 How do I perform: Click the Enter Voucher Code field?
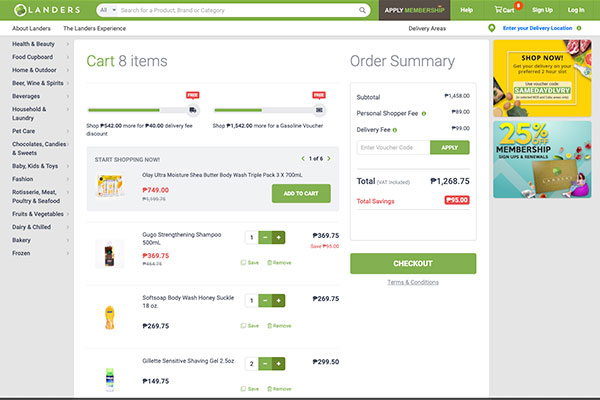(x=393, y=147)
